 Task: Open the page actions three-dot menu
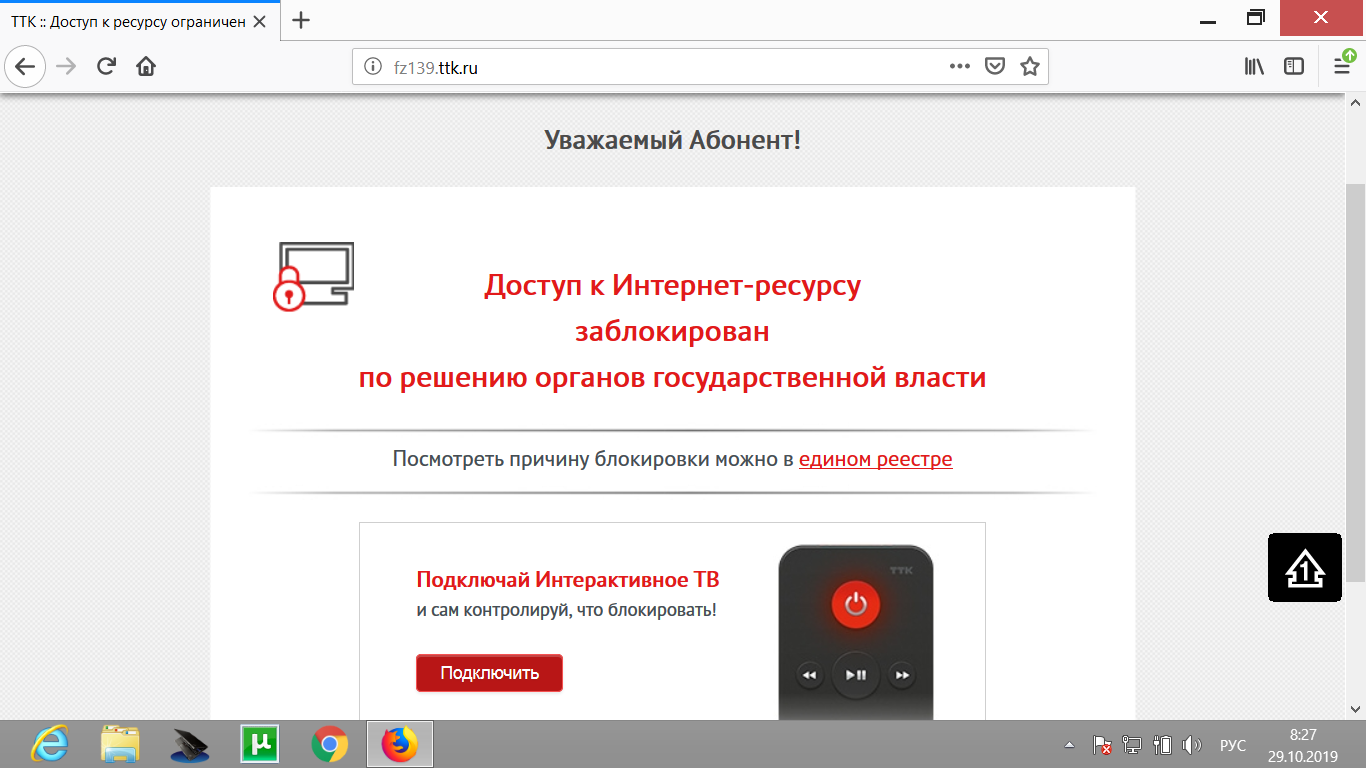click(x=959, y=67)
